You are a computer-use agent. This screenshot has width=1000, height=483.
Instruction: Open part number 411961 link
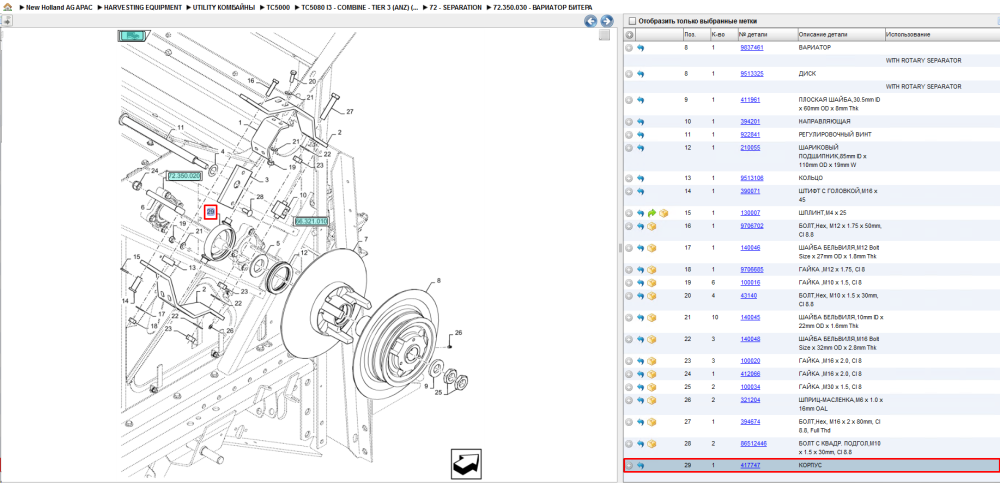tap(750, 100)
